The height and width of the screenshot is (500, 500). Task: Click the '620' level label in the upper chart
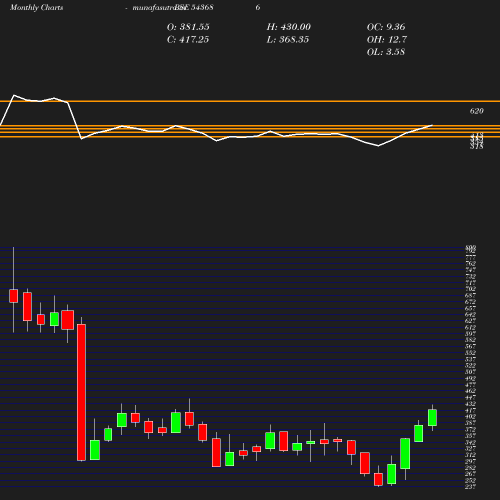click(x=477, y=111)
